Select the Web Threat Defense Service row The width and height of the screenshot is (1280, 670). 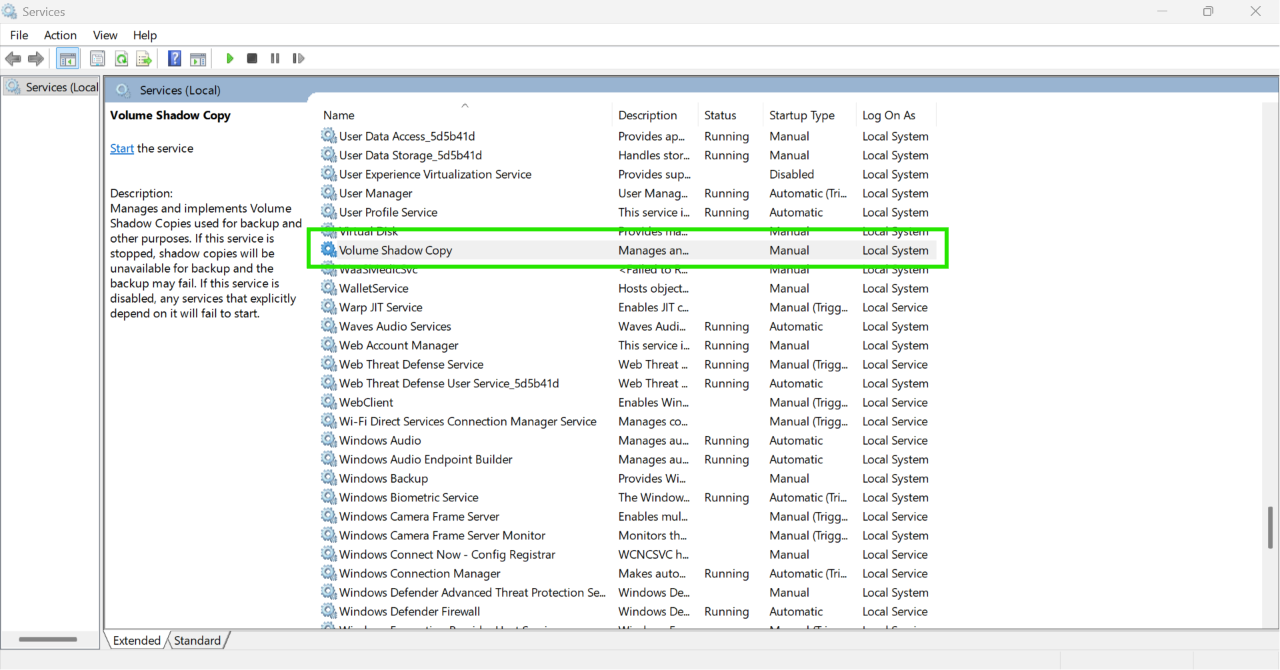[627, 364]
